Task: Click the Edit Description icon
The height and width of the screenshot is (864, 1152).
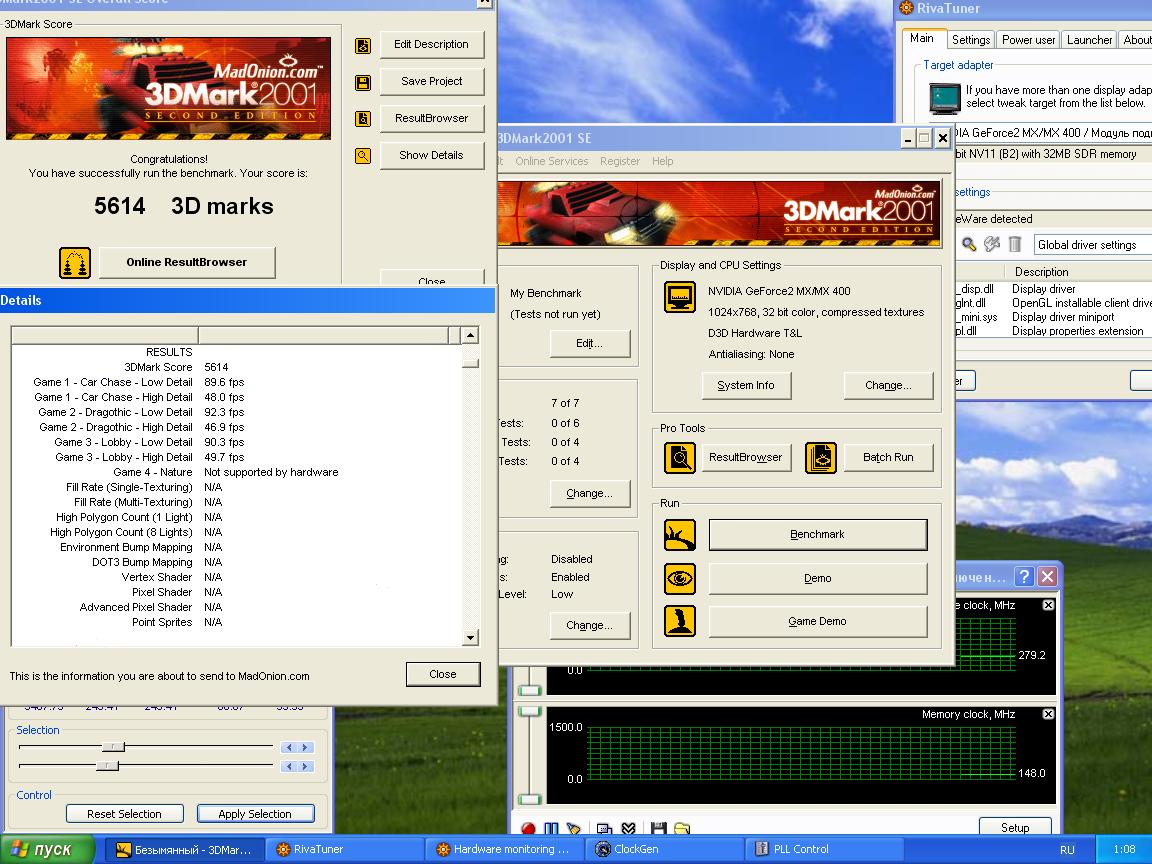Action: tap(363, 46)
